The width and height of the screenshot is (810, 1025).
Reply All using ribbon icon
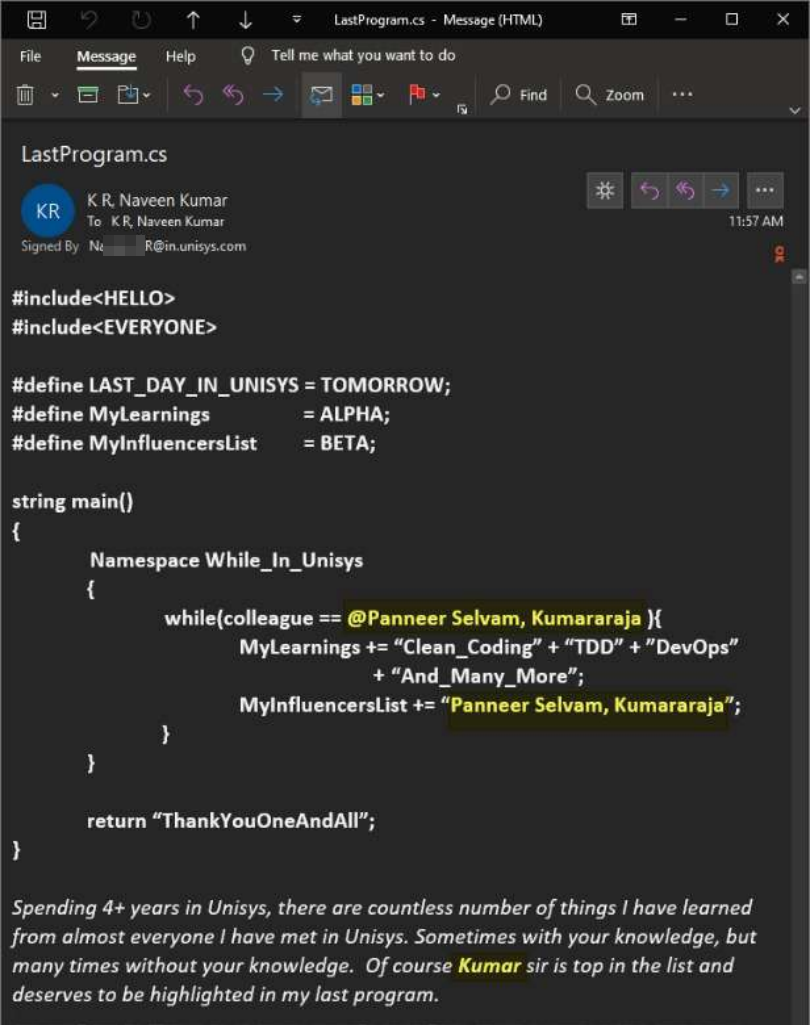click(233, 95)
